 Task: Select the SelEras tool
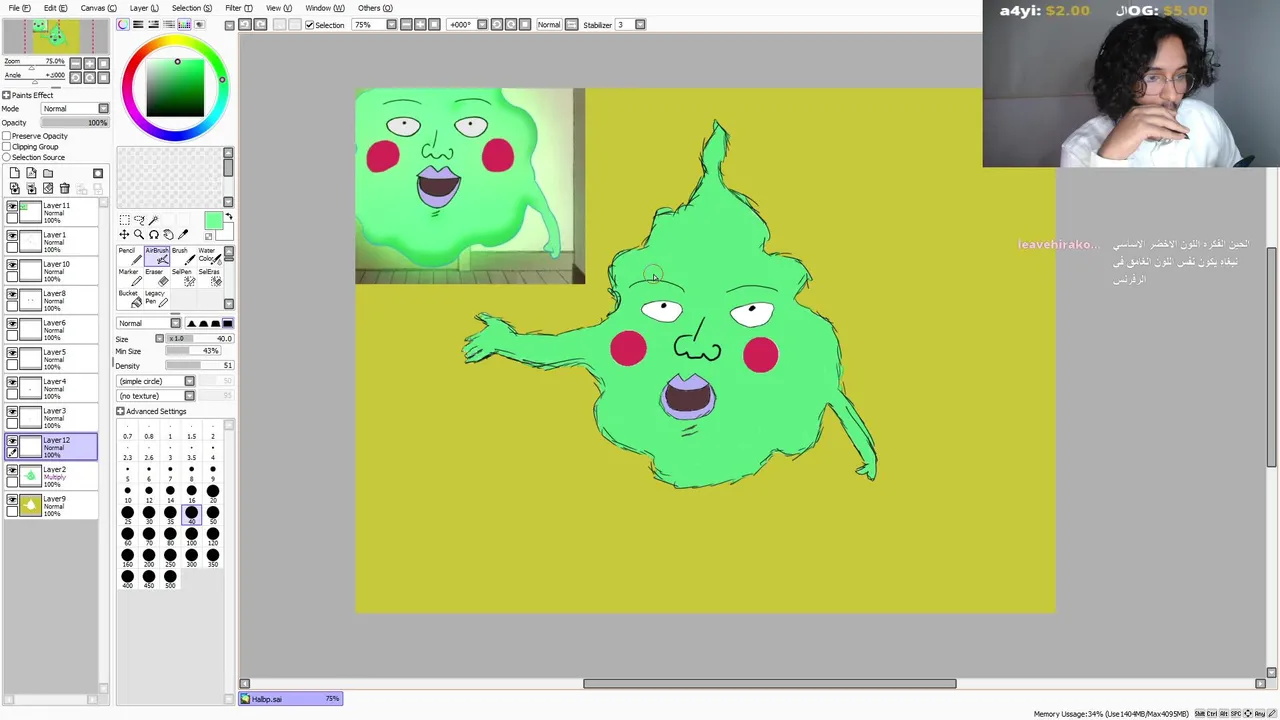208,277
